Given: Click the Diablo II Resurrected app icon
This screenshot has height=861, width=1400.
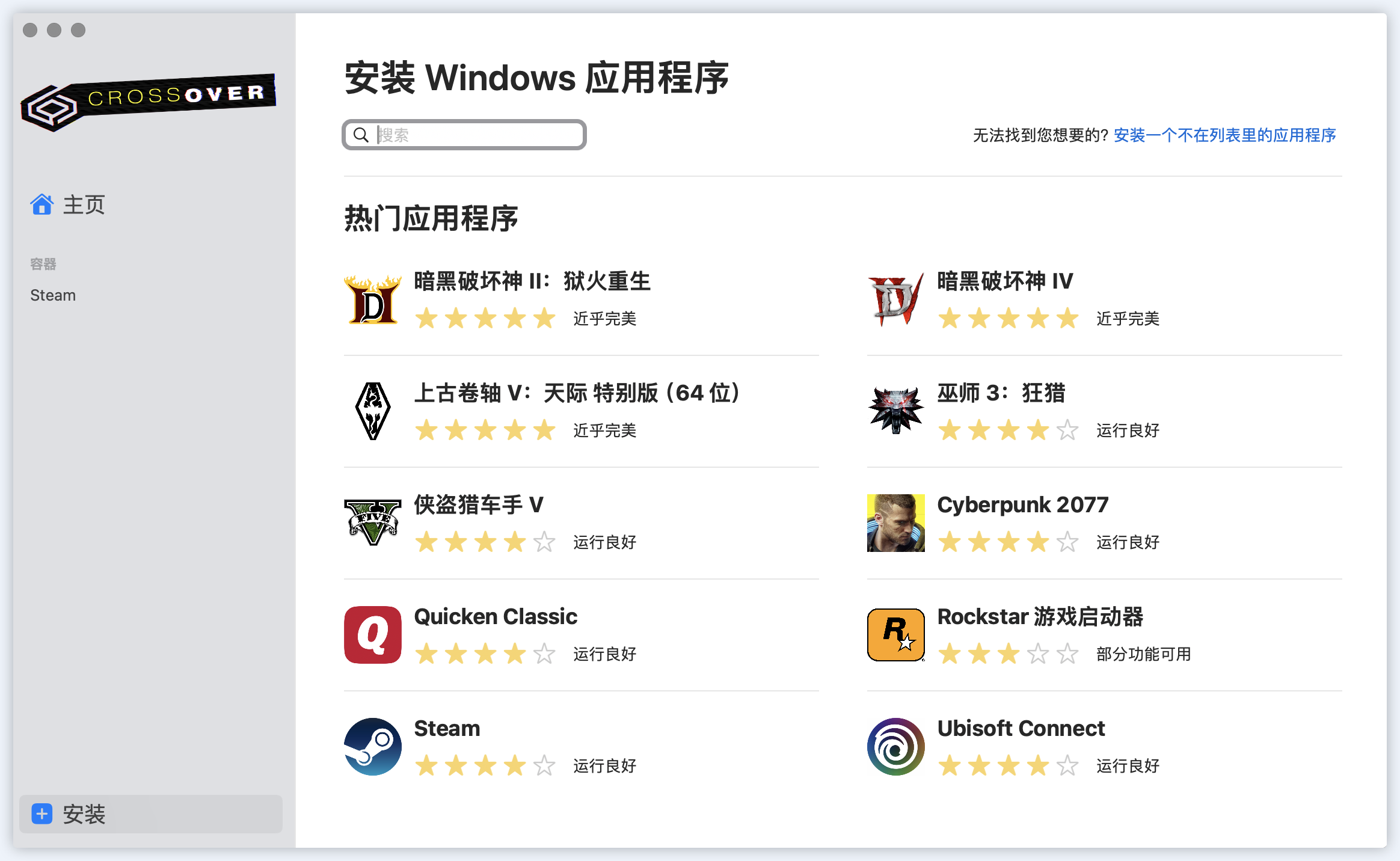Looking at the screenshot, I should [372, 299].
